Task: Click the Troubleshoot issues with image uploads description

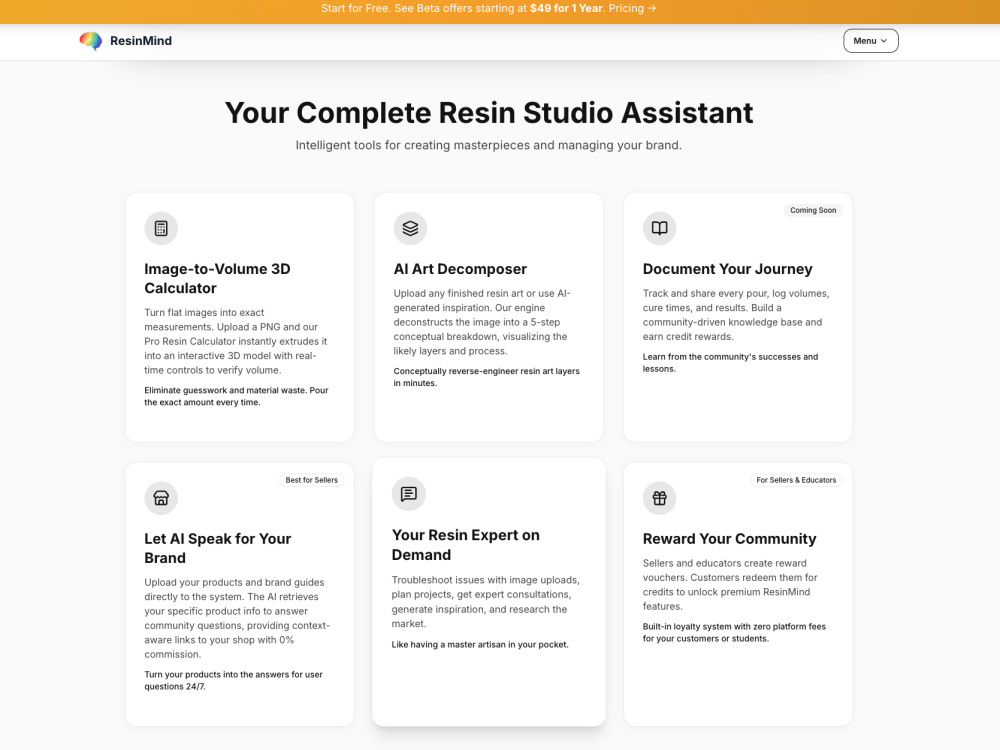Action: point(485,602)
